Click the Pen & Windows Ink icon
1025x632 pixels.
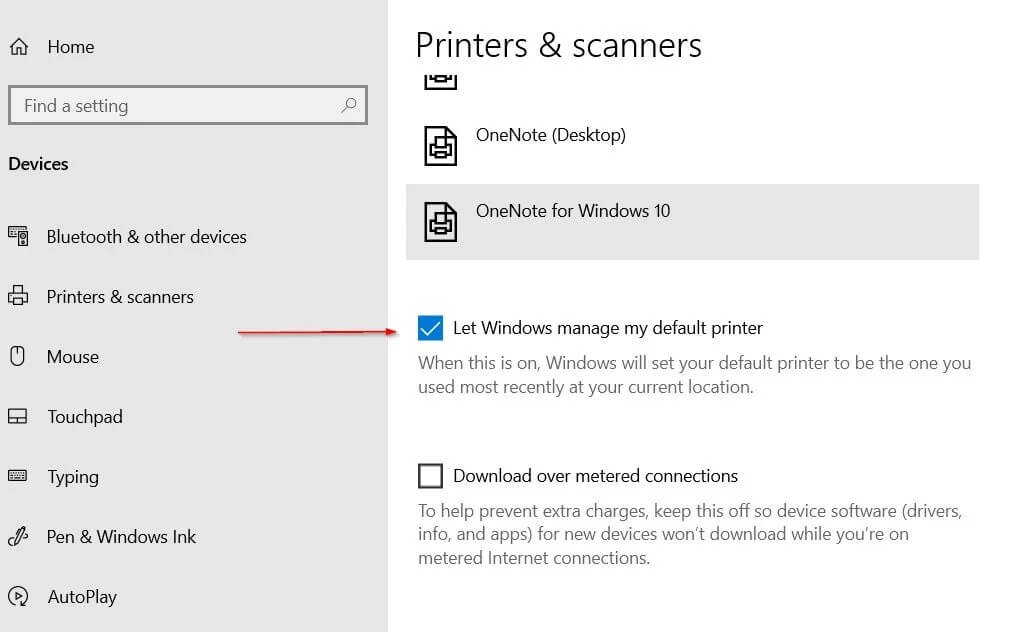[18, 537]
